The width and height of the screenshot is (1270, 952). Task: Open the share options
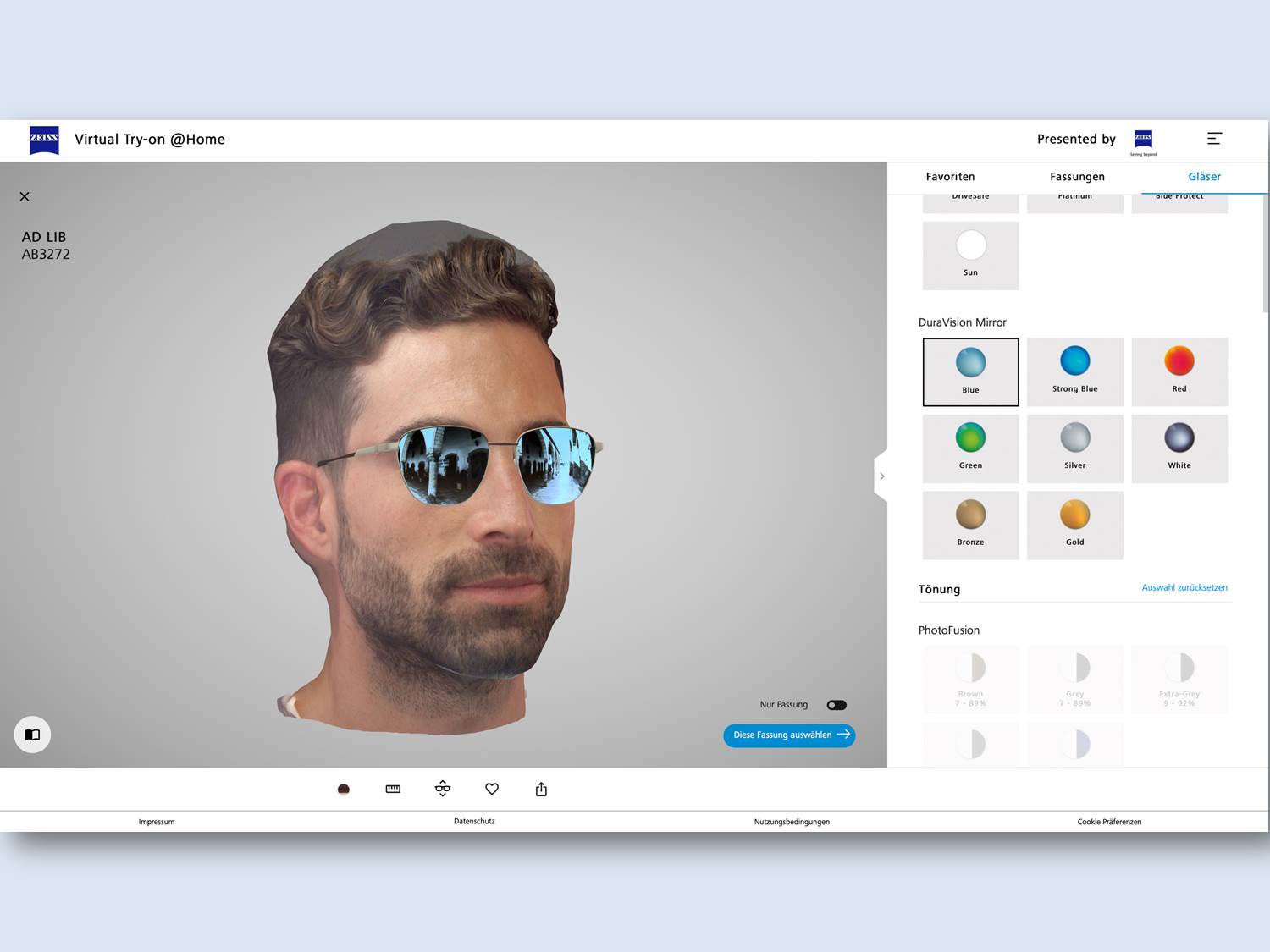click(x=540, y=789)
